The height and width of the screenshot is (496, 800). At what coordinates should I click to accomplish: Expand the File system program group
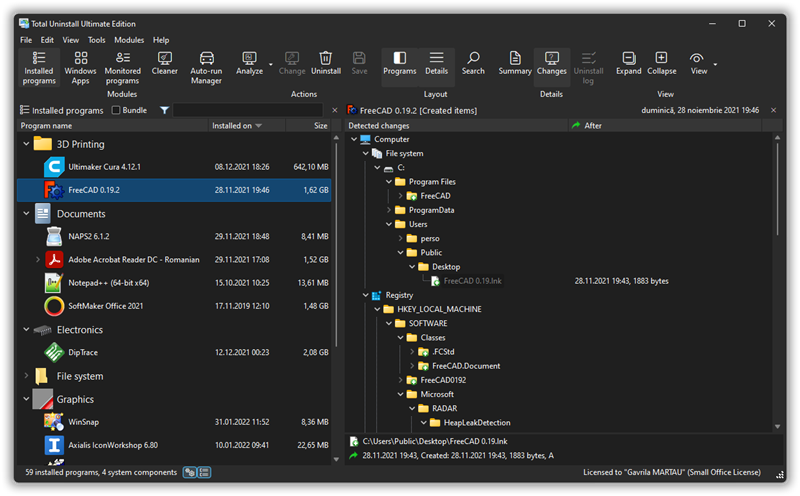point(26,376)
